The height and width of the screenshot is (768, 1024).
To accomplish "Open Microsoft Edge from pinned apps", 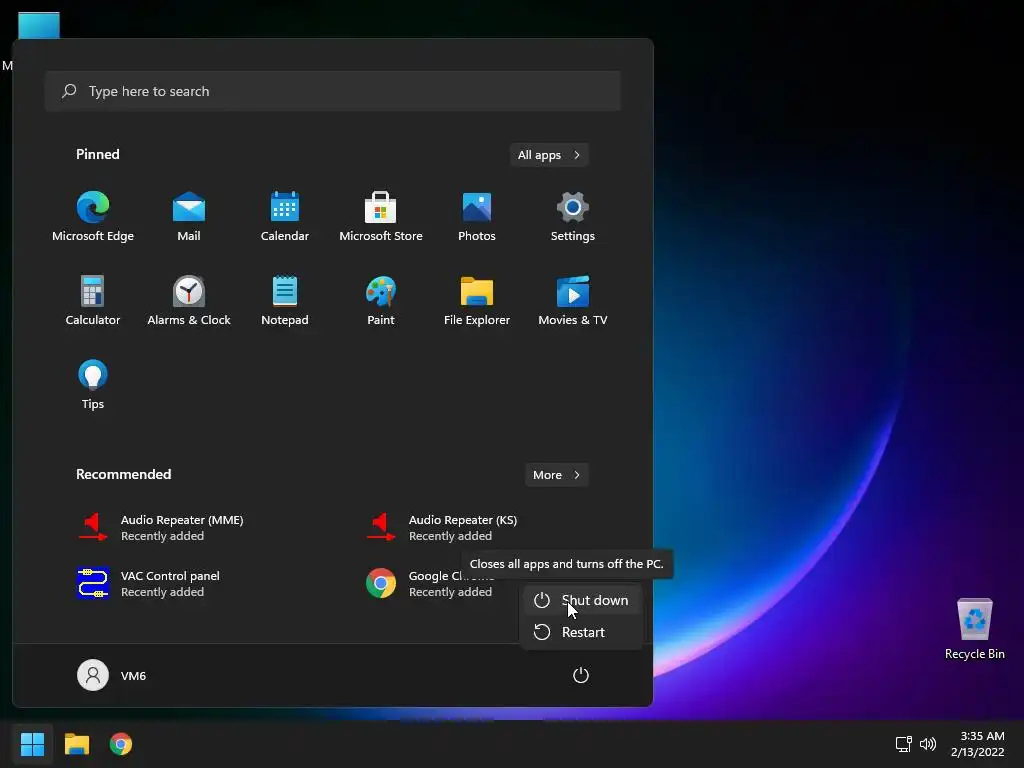I will coord(93,217).
